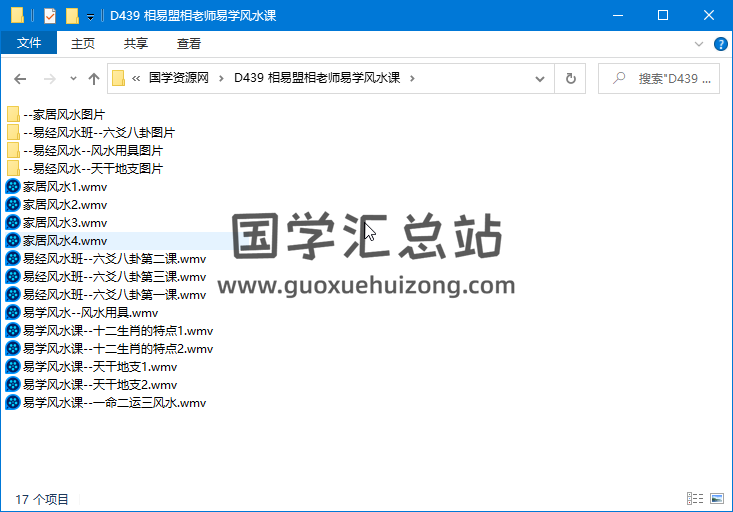Open the recent locations dropdown arrow

click(x=72, y=78)
